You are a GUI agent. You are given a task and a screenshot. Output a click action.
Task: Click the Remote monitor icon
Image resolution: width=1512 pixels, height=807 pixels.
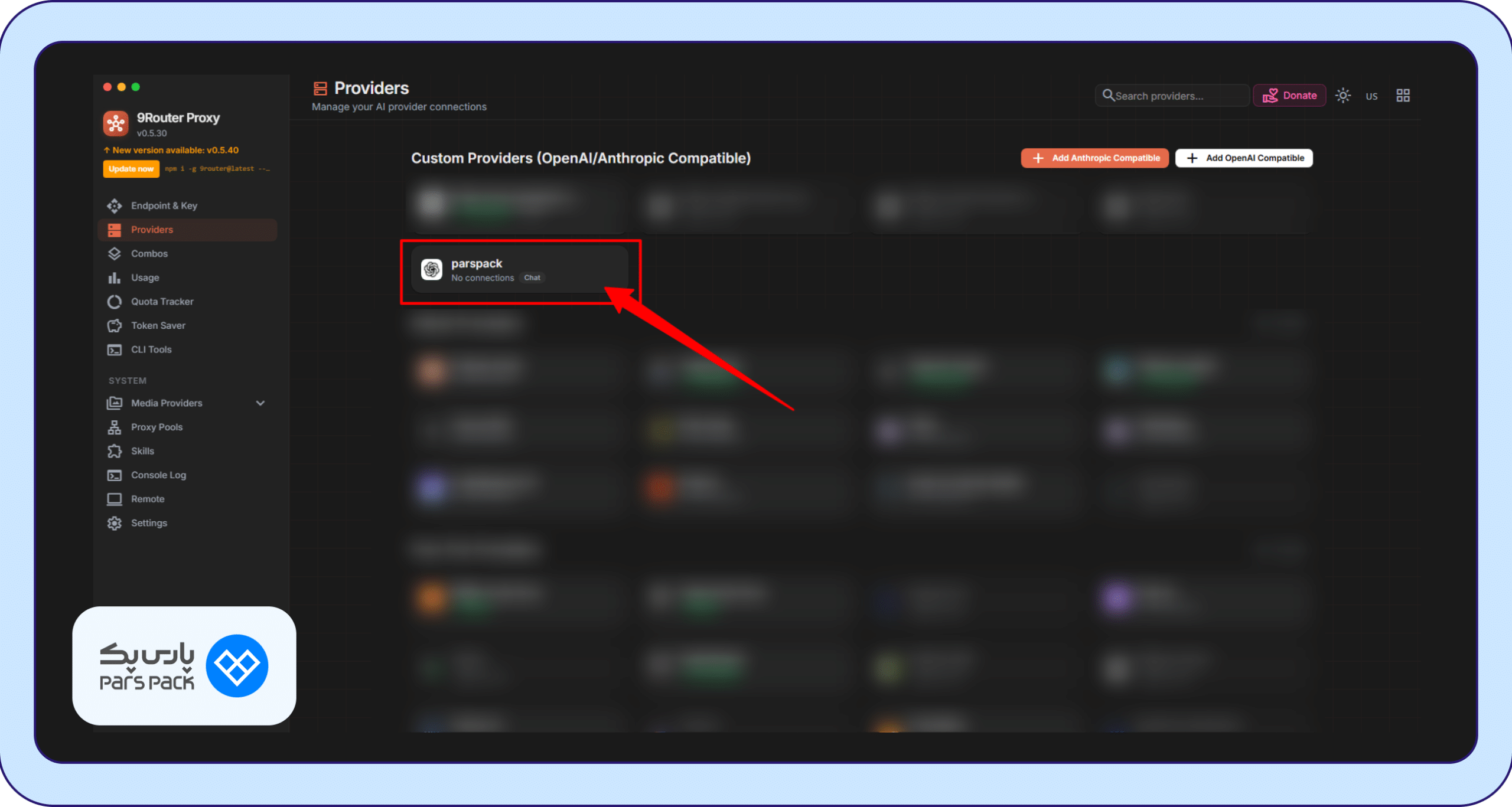(x=115, y=499)
